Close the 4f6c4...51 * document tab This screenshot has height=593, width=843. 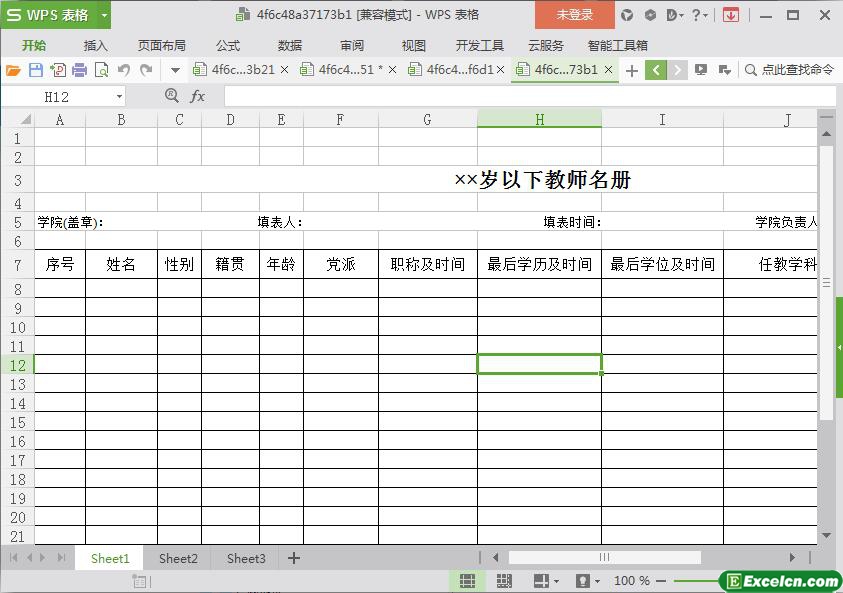click(392, 70)
